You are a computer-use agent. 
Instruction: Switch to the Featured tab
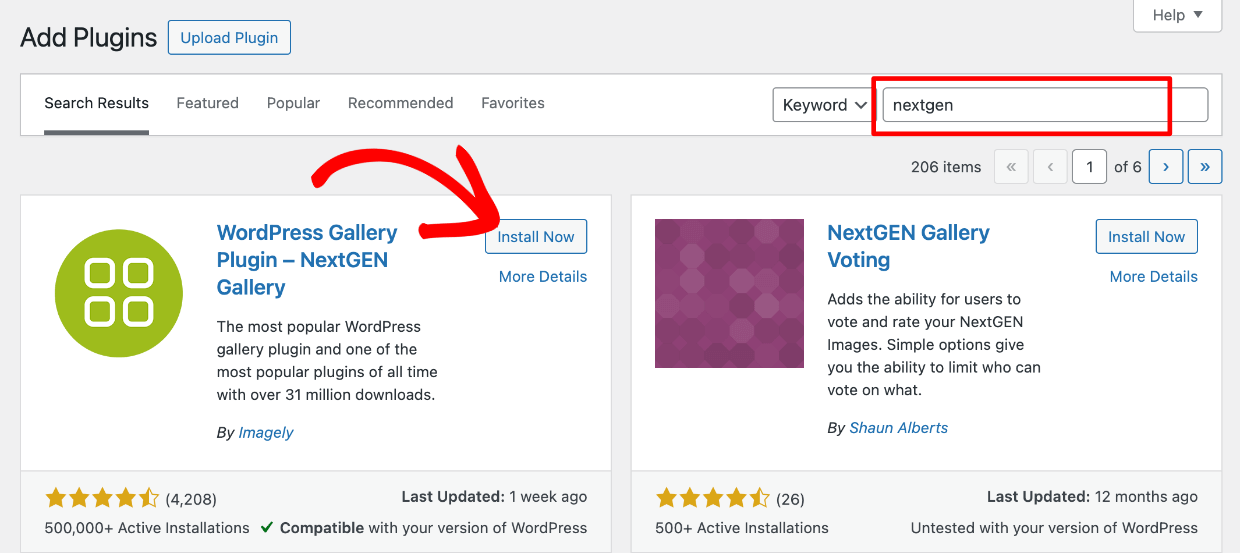(207, 103)
